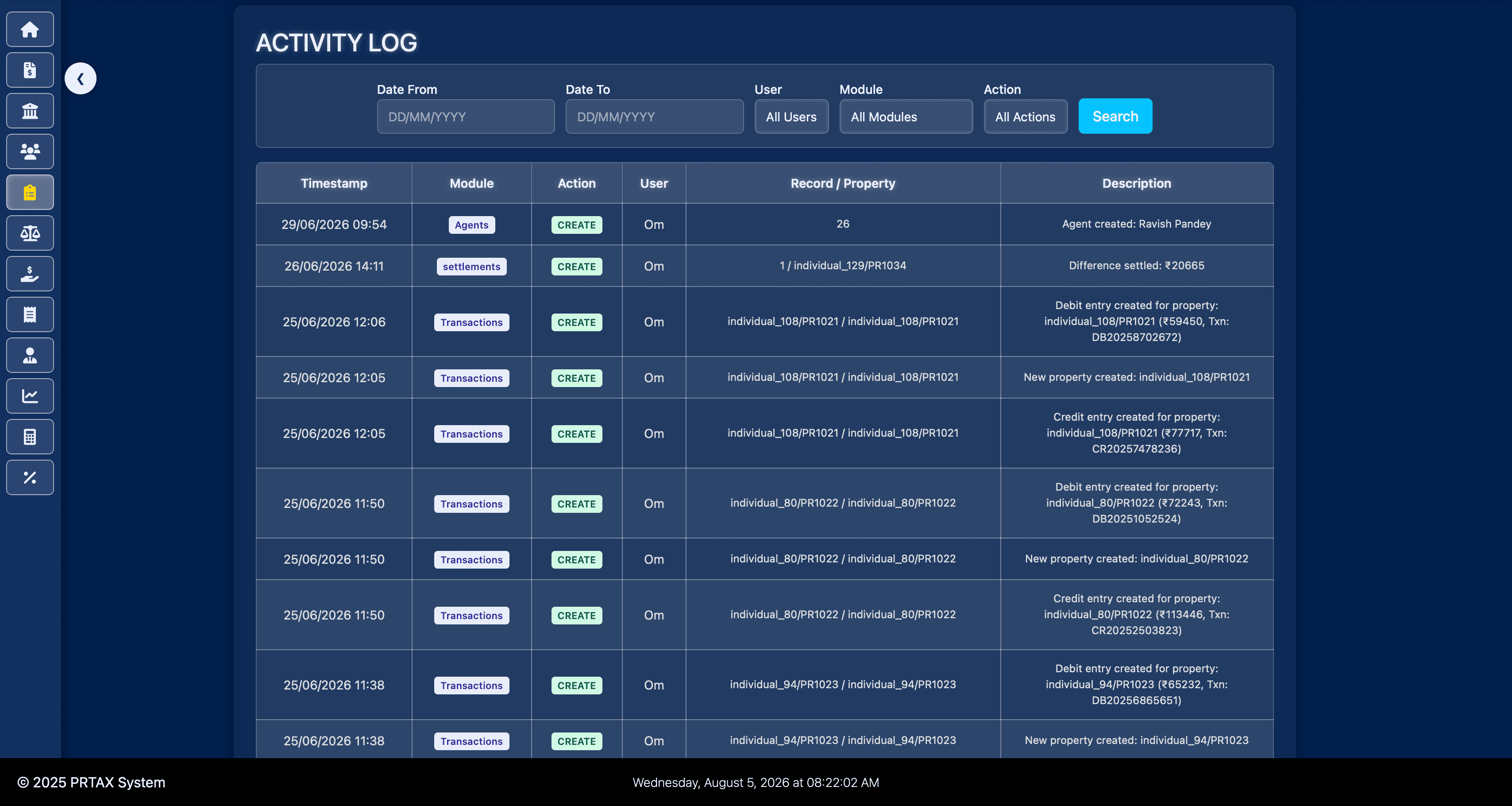Click the Description column header
Screen dimensions: 1512x806
coord(1136,183)
